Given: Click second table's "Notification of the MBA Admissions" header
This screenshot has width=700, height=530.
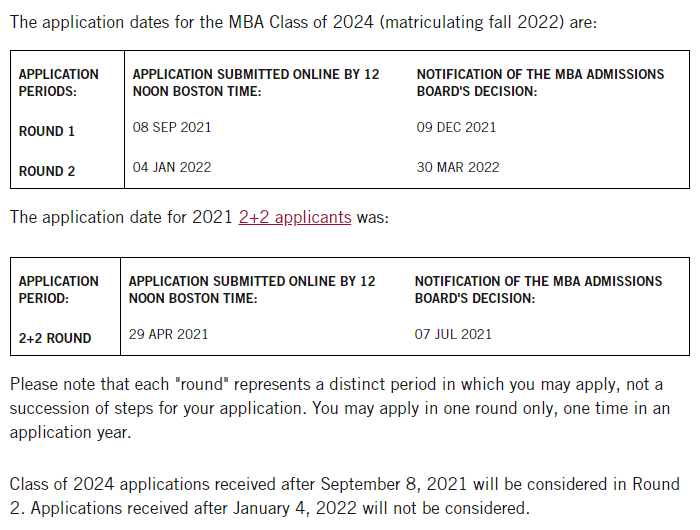Looking at the screenshot, I should (x=538, y=289).
